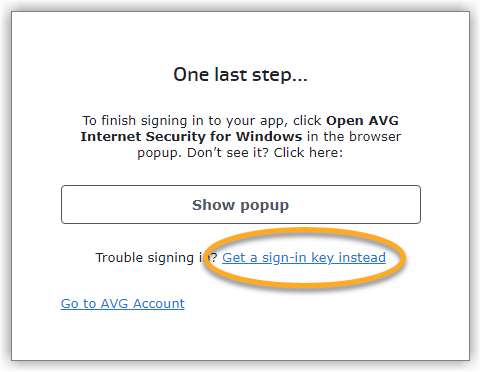Click the word popup in Show popup button
481x372 pixels.
pyautogui.click(x=265, y=206)
